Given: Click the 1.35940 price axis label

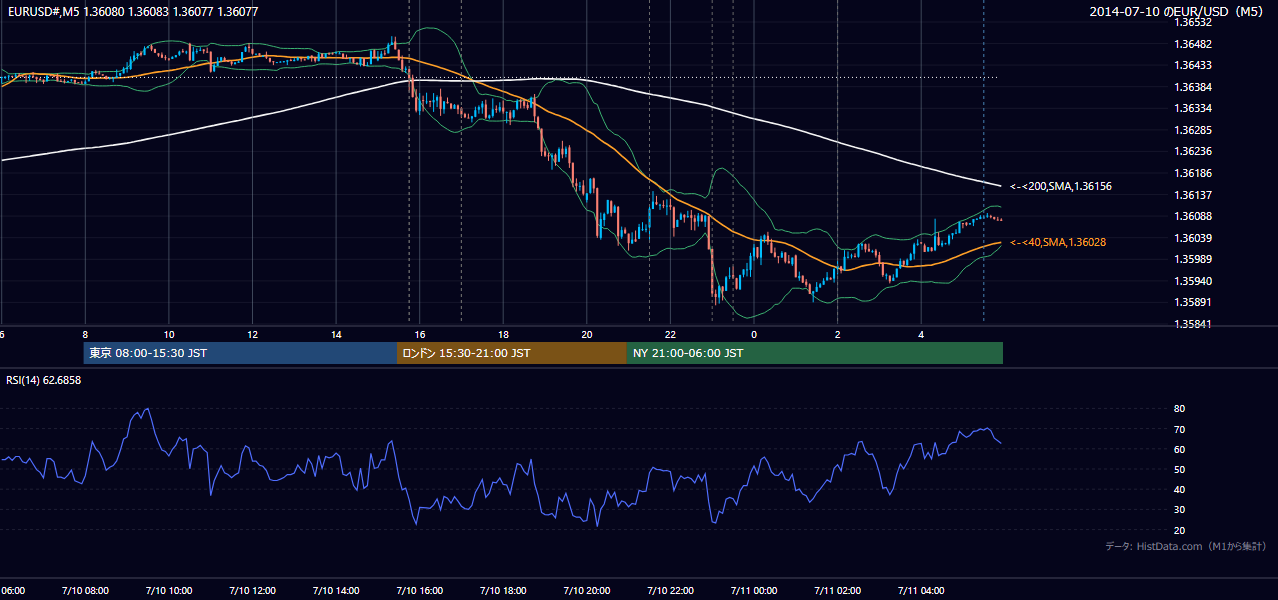Looking at the screenshot, I should point(1193,281).
